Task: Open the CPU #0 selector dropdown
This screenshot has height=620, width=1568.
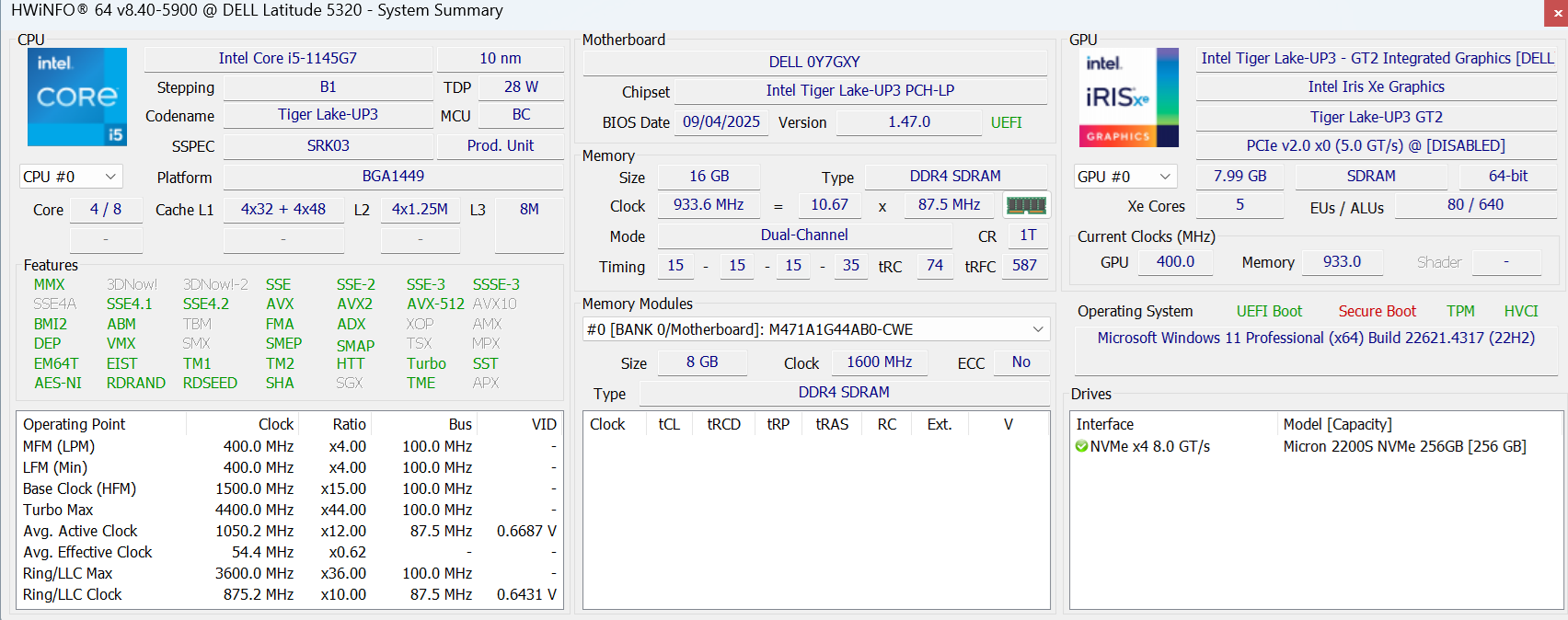Action: pyautogui.click(x=71, y=177)
